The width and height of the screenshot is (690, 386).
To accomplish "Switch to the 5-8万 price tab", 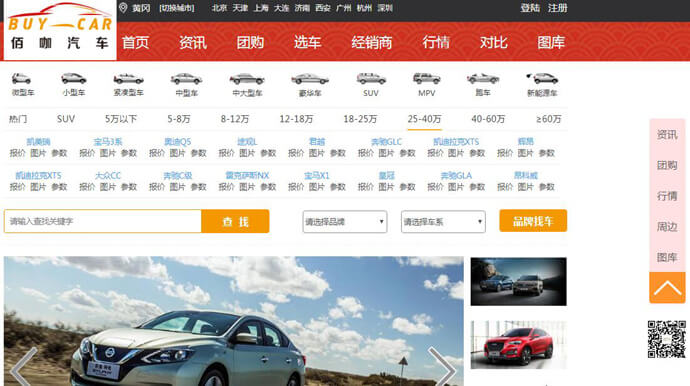I will [179, 119].
